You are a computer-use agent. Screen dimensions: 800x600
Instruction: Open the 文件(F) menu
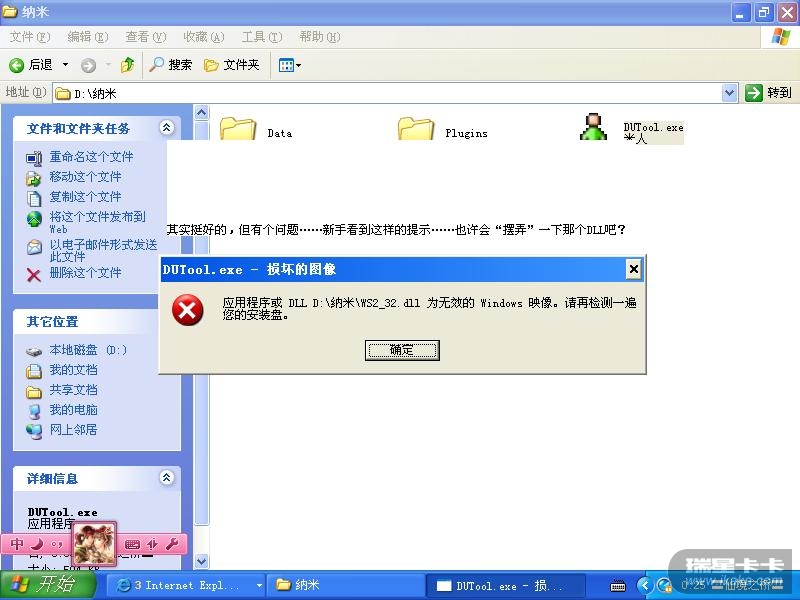coord(30,37)
